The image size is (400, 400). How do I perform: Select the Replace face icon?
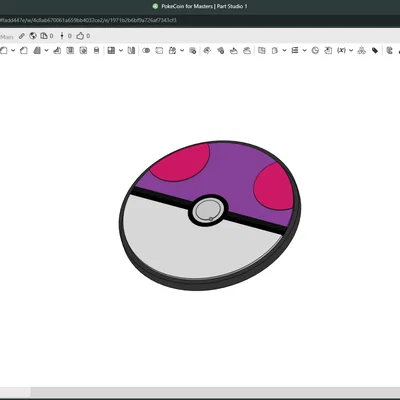(247, 51)
